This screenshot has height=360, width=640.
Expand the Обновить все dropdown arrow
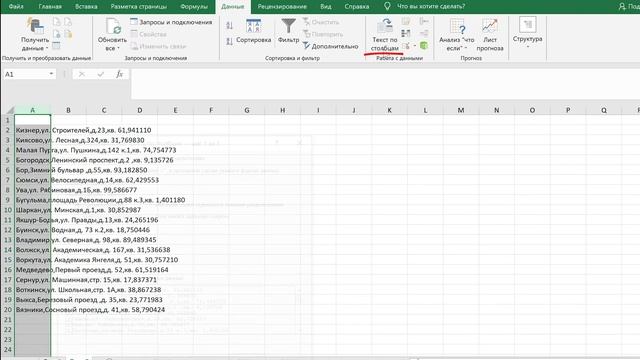(x=118, y=48)
